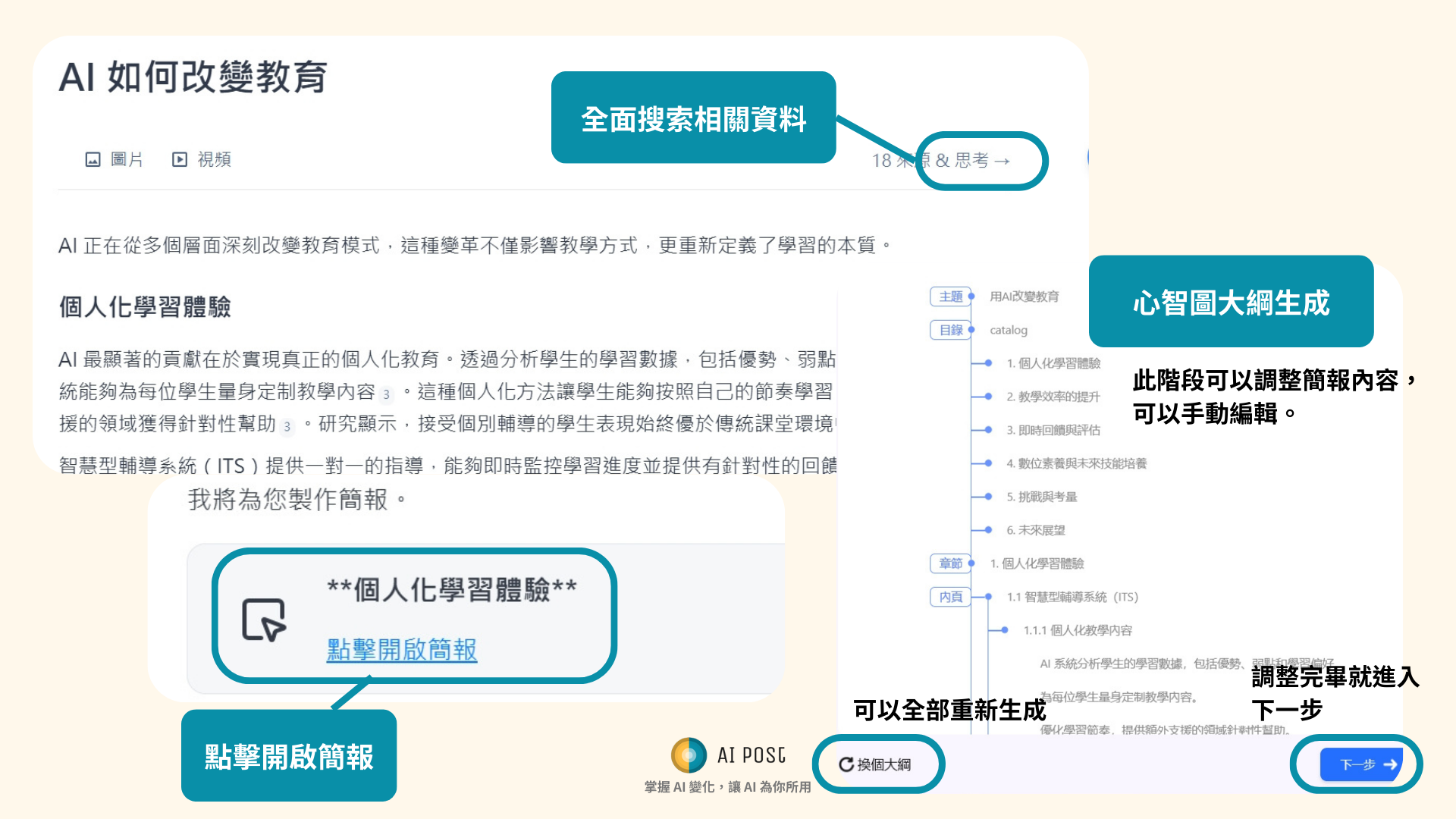This screenshot has width=1456, height=819.
Task: Click the citation marker 3 after 教學內容
Action: pyautogui.click(x=387, y=394)
